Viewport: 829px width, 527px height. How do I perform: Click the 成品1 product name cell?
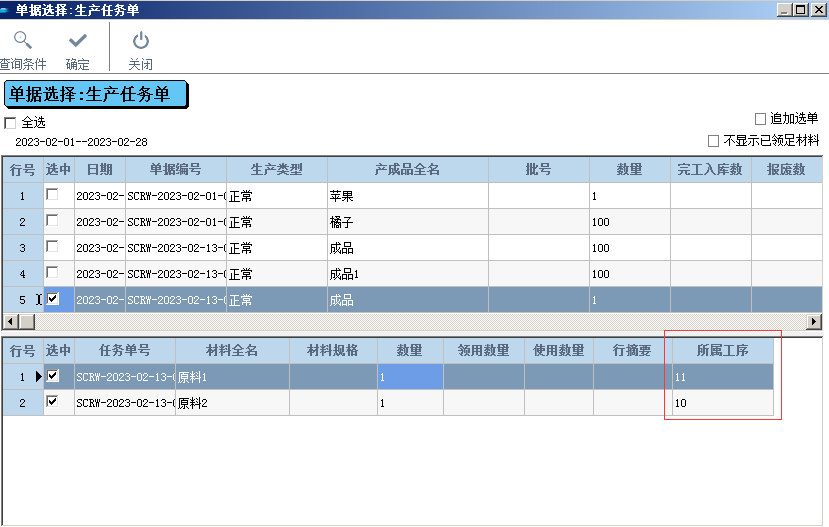[x=407, y=274]
